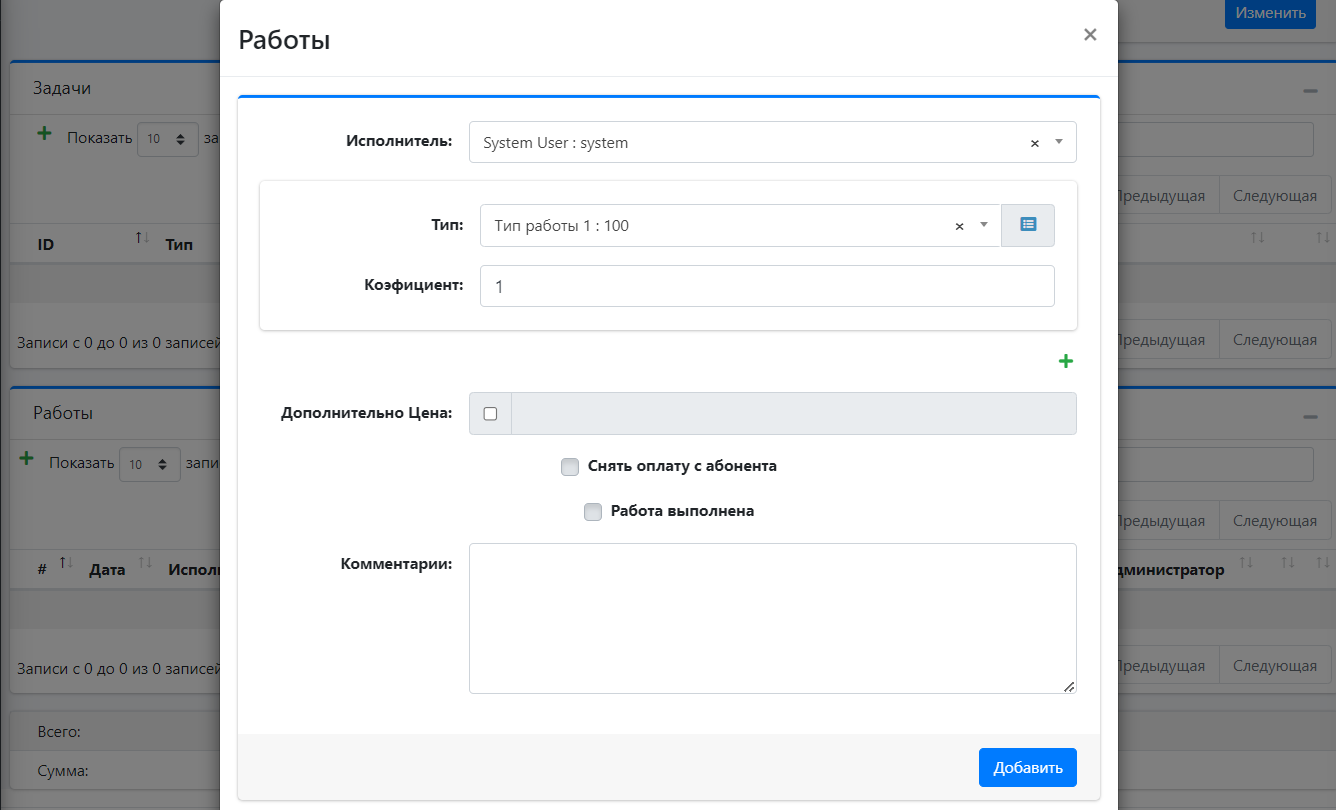The width and height of the screenshot is (1336, 810).
Task: Click the Изменить button
Action: pos(1270,13)
